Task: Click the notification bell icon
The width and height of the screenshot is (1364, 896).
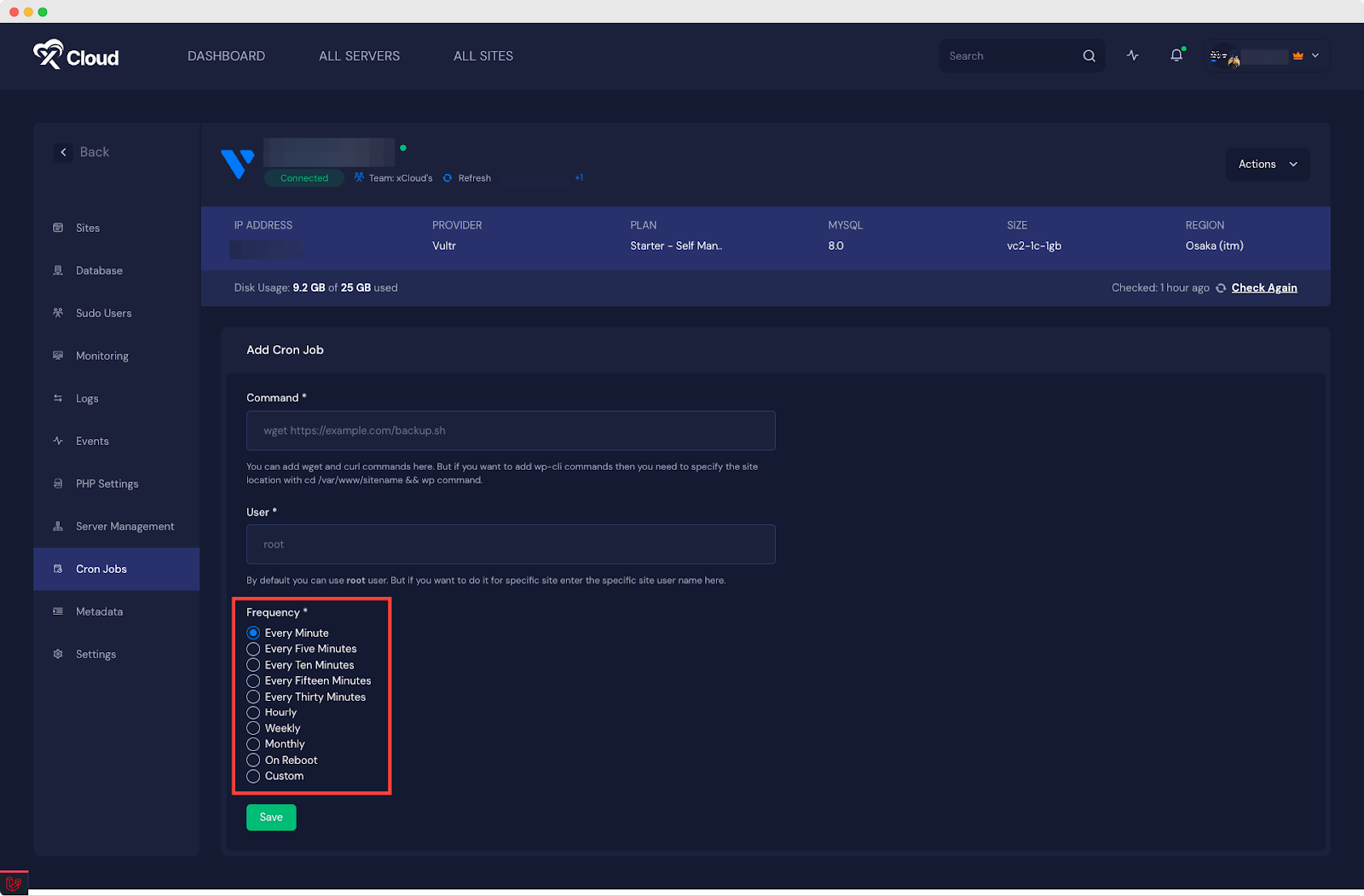Action: [1176, 55]
